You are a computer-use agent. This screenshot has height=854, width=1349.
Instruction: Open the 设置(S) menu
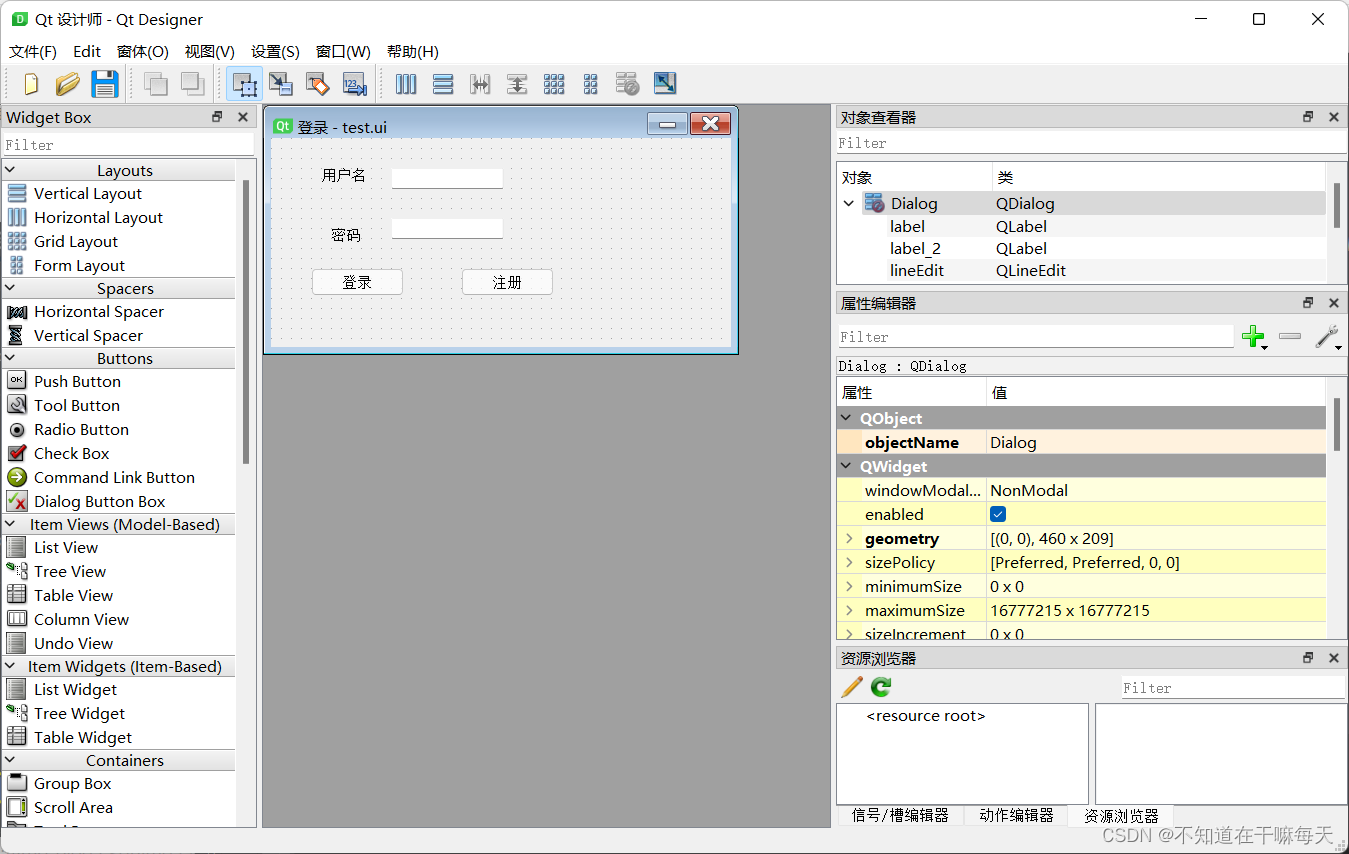click(x=275, y=51)
